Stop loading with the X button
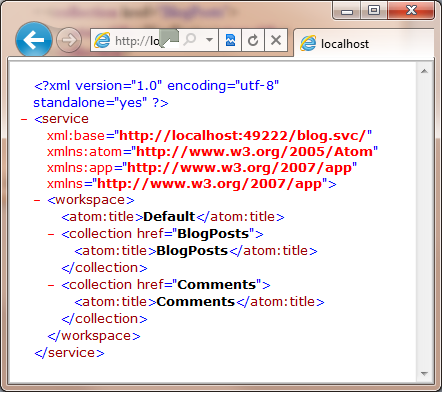The width and height of the screenshot is (442, 393). 276,40
